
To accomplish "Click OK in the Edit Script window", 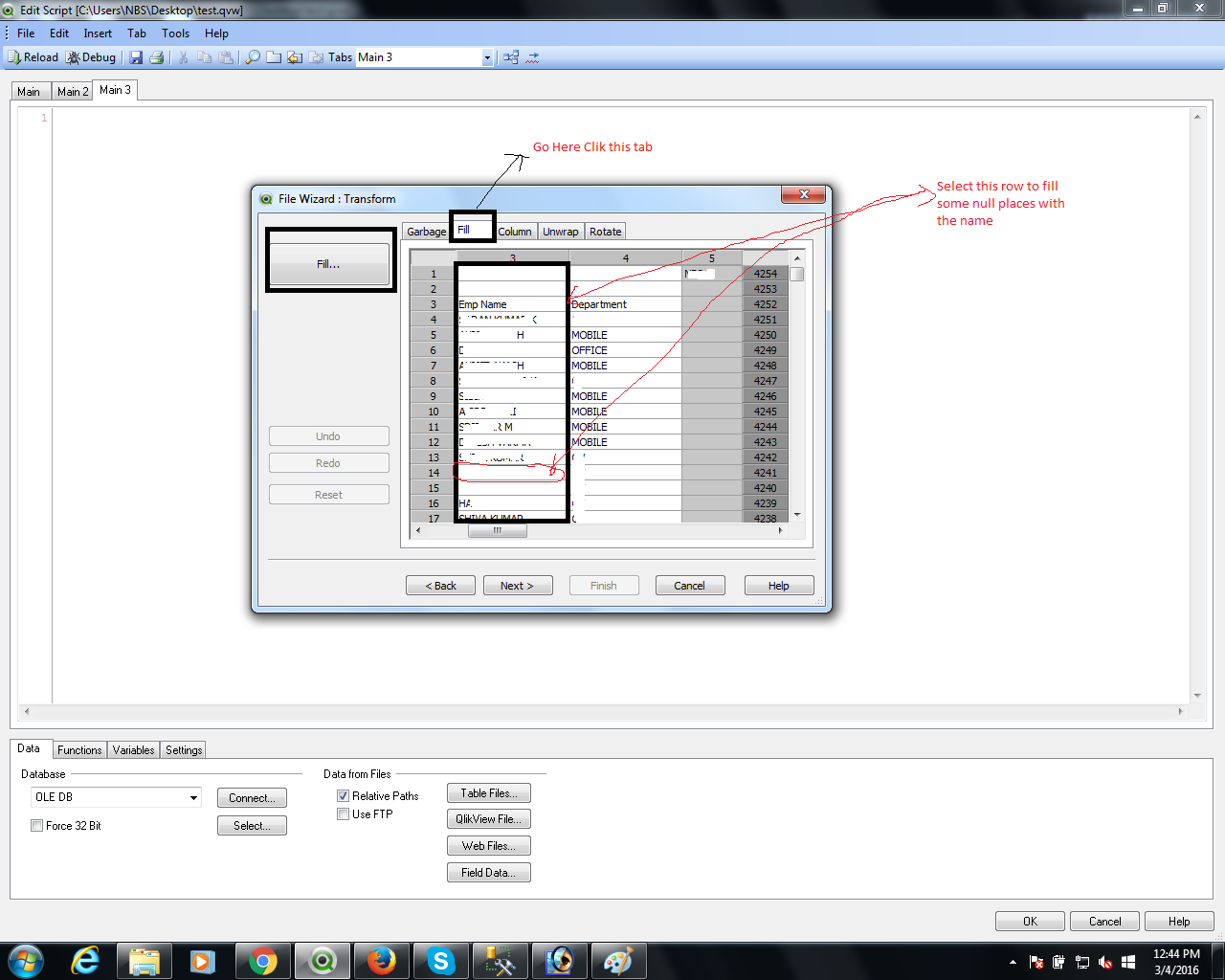I will pos(1030,922).
